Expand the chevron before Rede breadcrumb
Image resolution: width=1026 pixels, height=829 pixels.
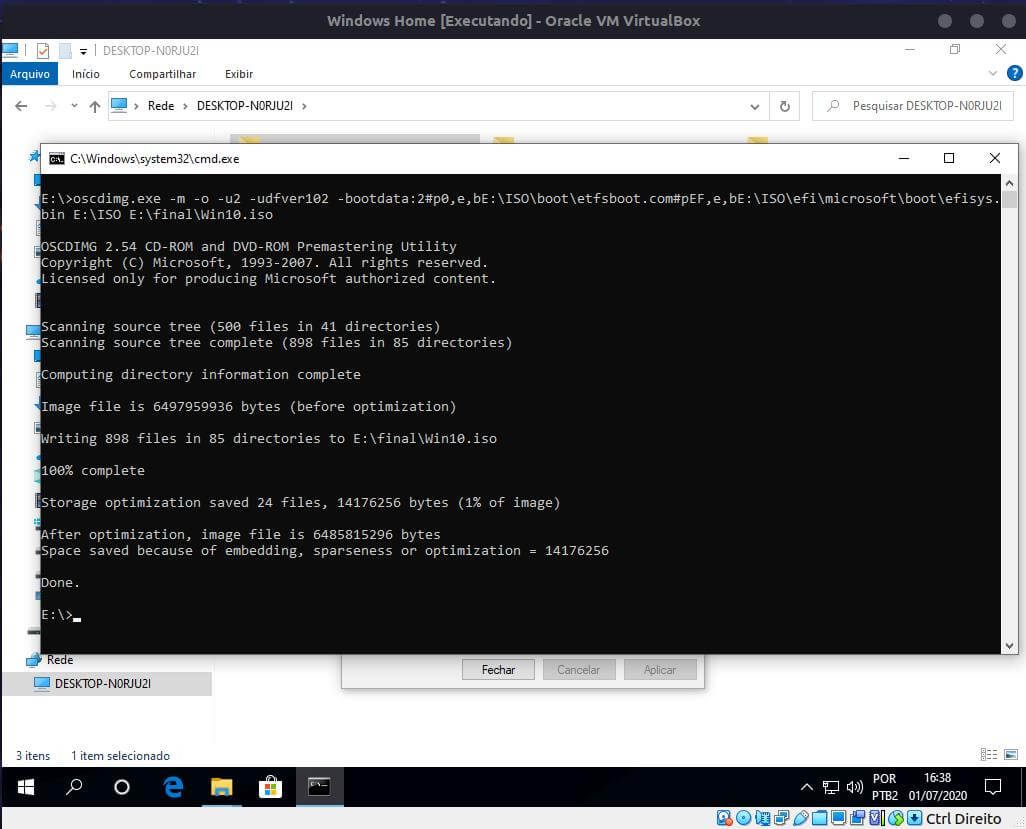136,106
